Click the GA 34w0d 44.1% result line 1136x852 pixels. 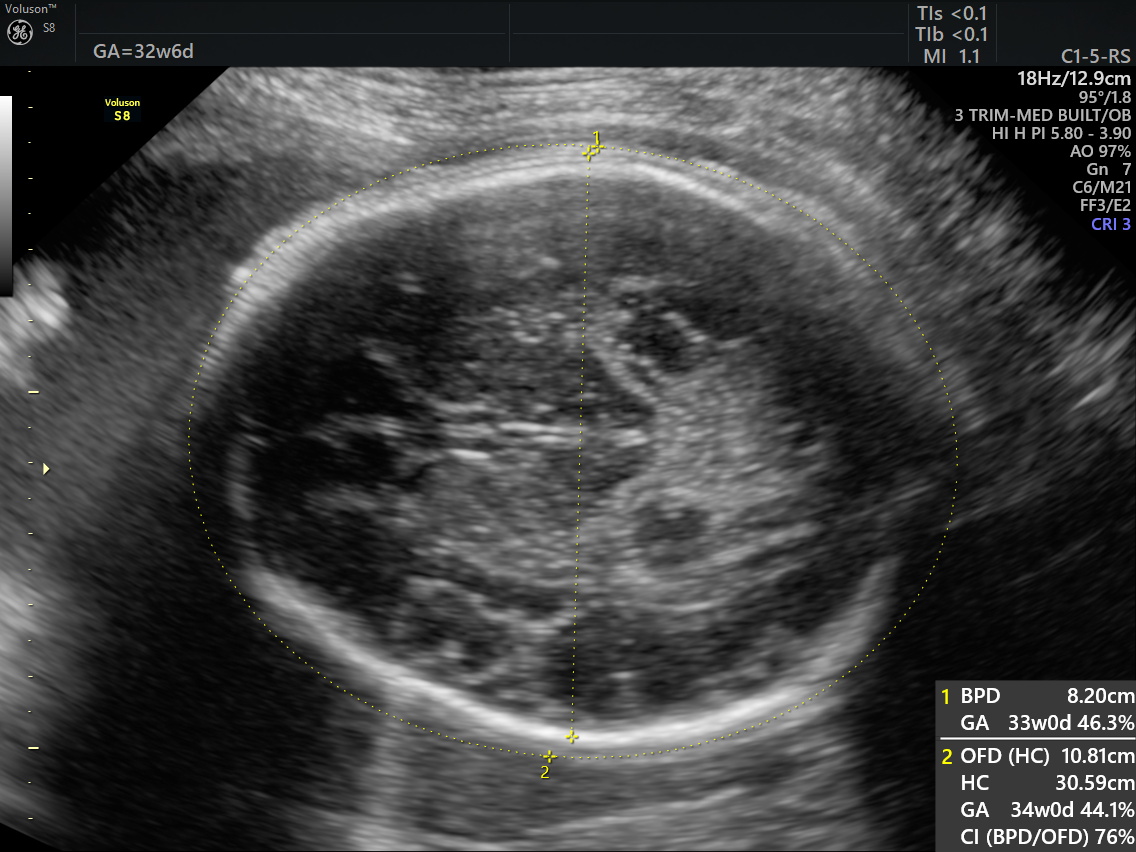pyautogui.click(x=1047, y=810)
